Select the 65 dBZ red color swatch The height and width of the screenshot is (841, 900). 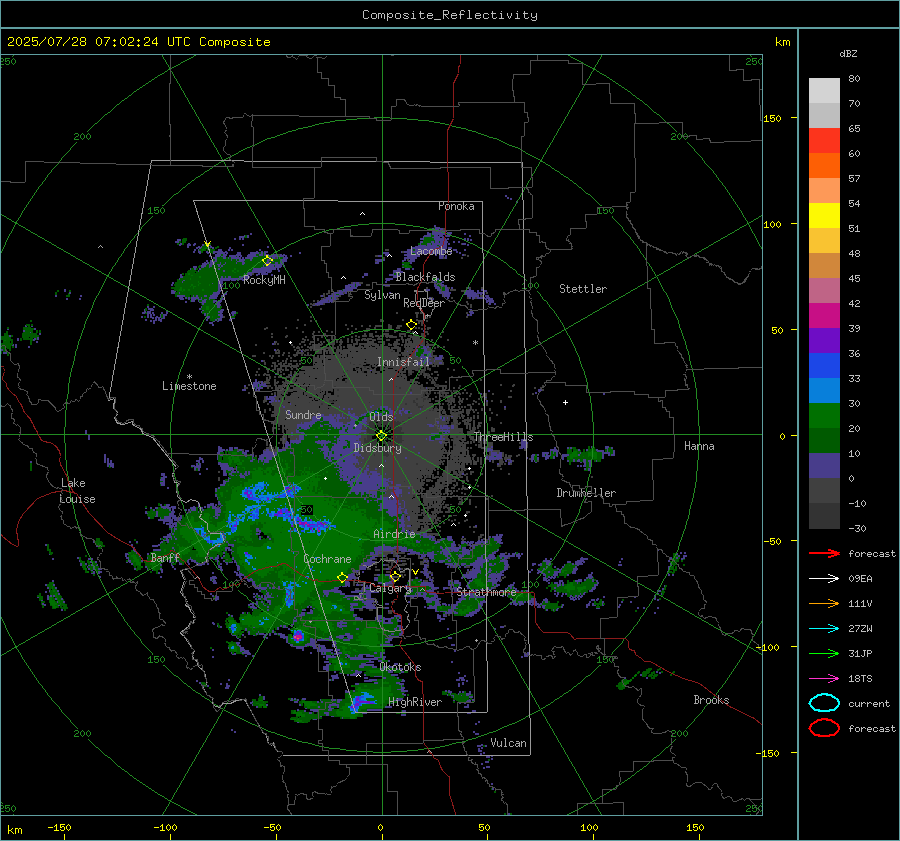824,140
